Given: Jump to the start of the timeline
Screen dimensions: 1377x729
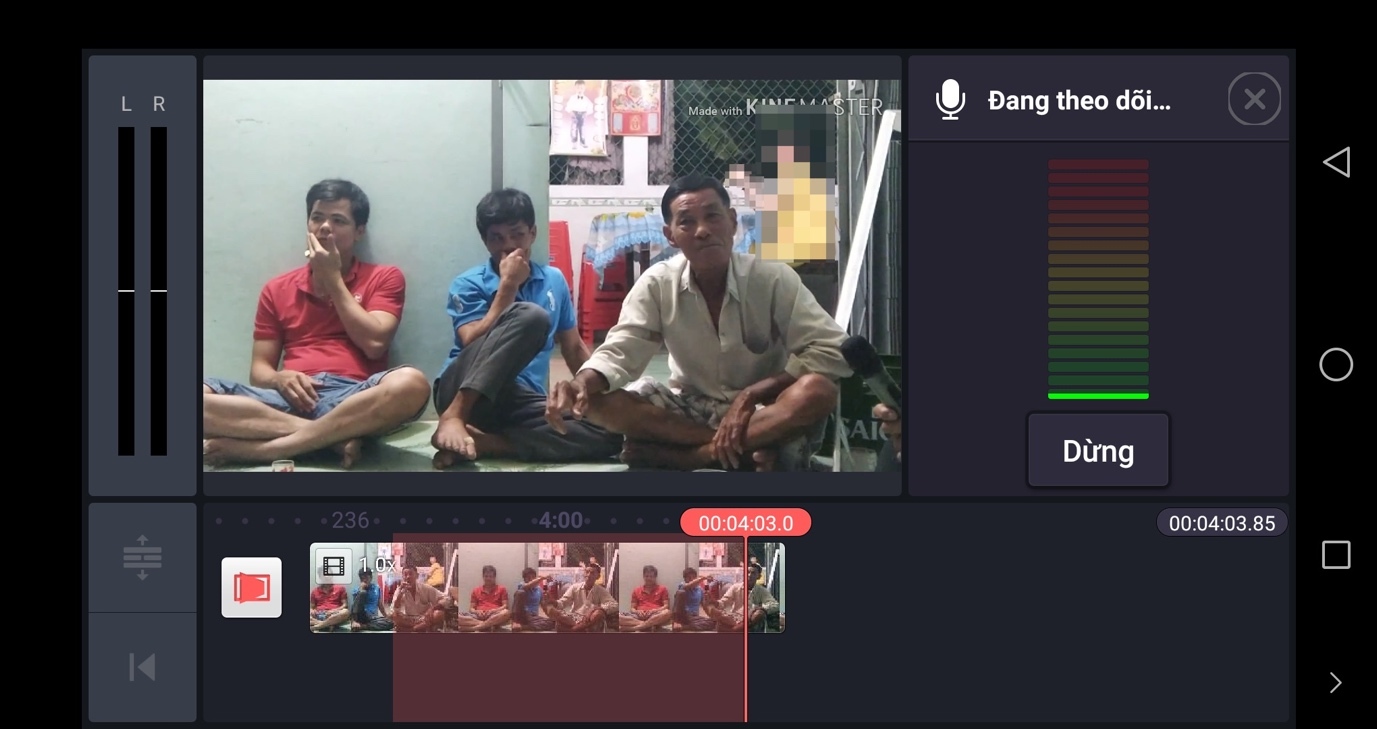Looking at the screenshot, I should pos(142,667).
